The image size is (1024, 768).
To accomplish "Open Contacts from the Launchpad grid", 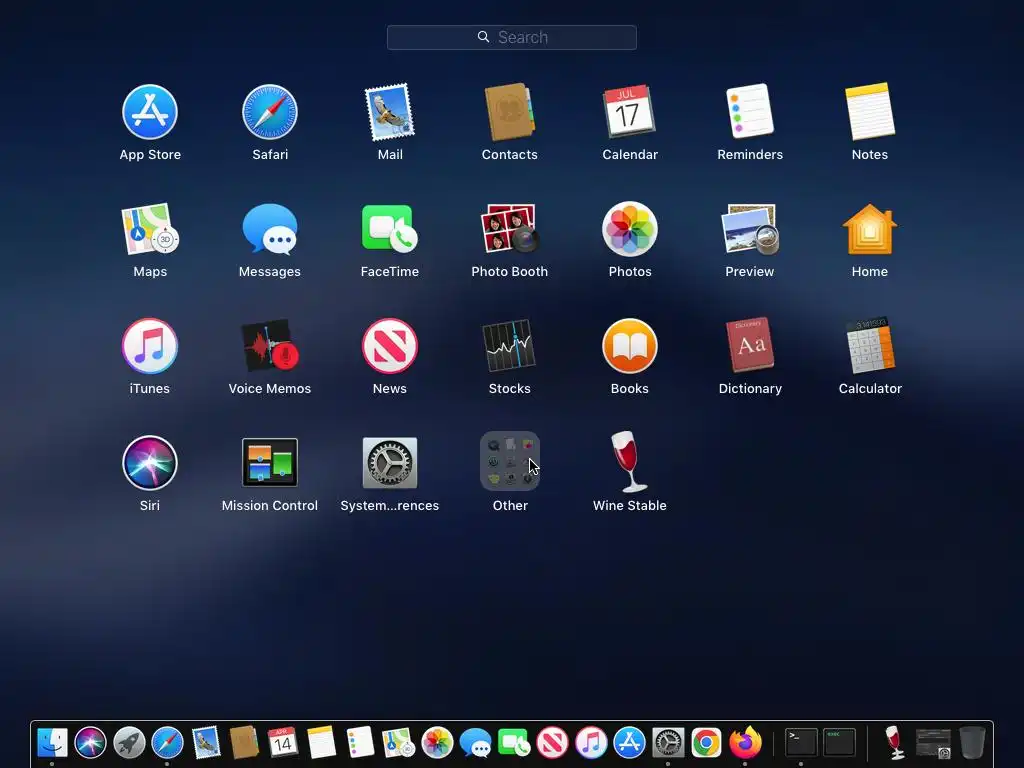I will 509,112.
